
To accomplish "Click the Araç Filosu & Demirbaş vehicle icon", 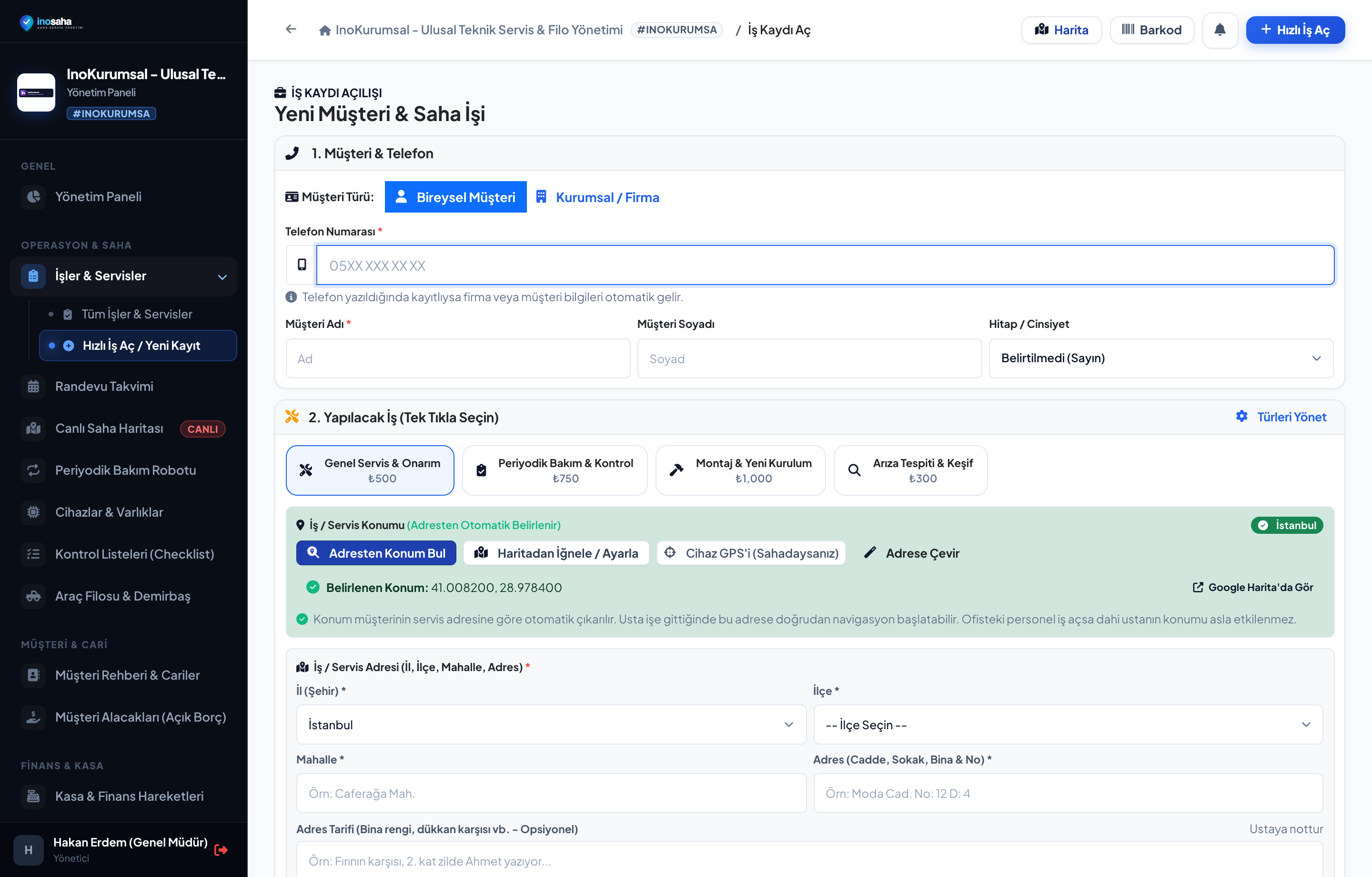I will coord(34,596).
